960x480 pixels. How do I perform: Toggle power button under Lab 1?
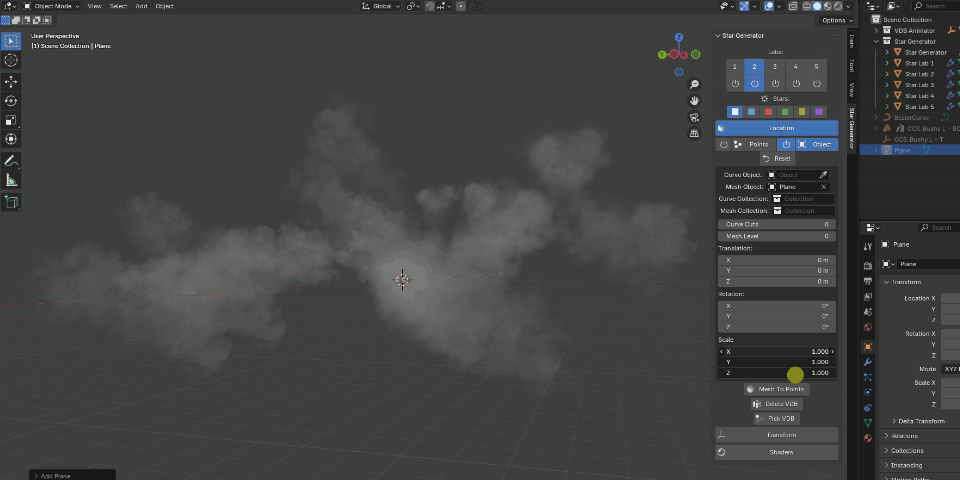click(x=735, y=83)
